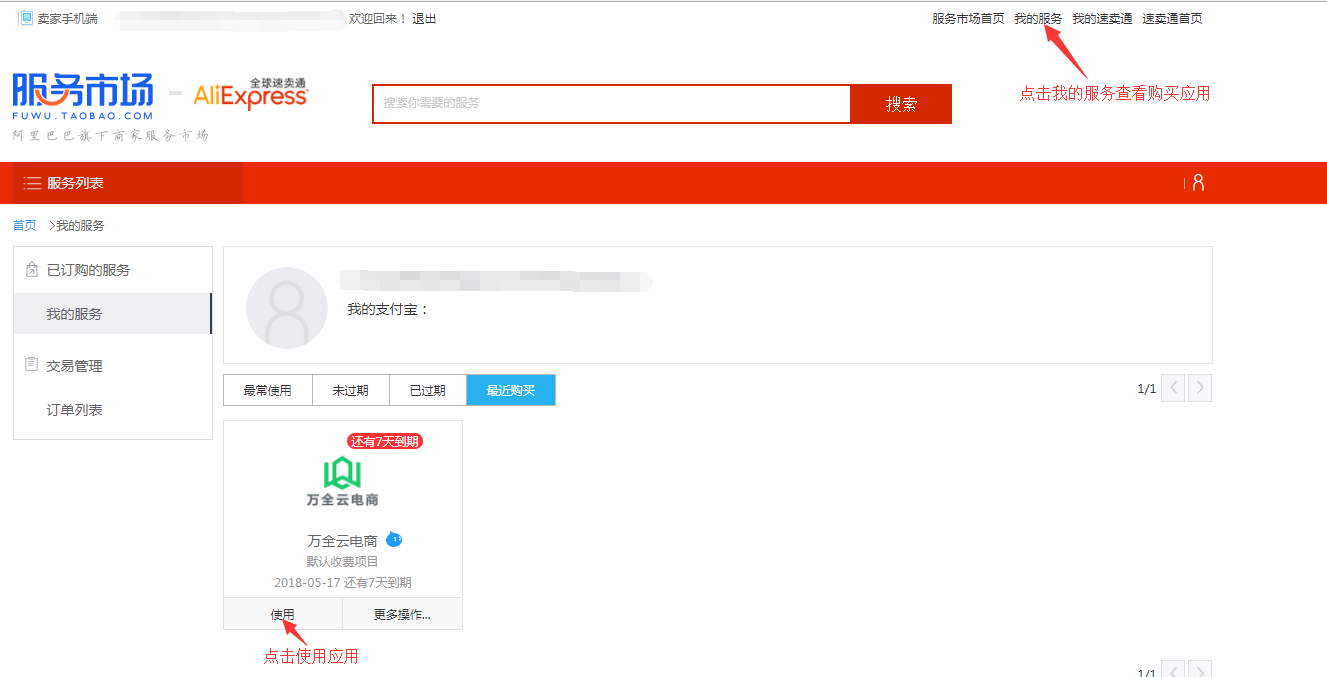Go to 首页 in the breadcrumb

[x=24, y=226]
